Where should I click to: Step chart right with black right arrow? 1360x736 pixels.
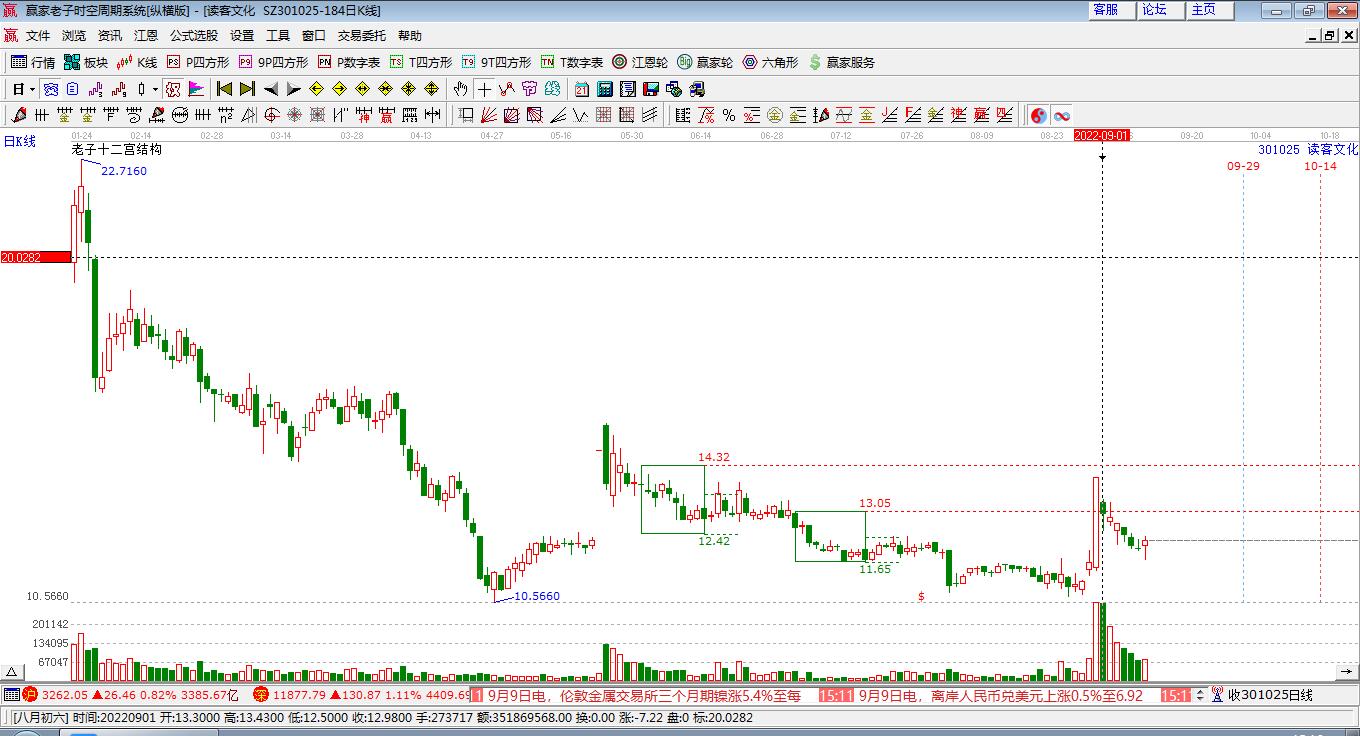point(293,89)
